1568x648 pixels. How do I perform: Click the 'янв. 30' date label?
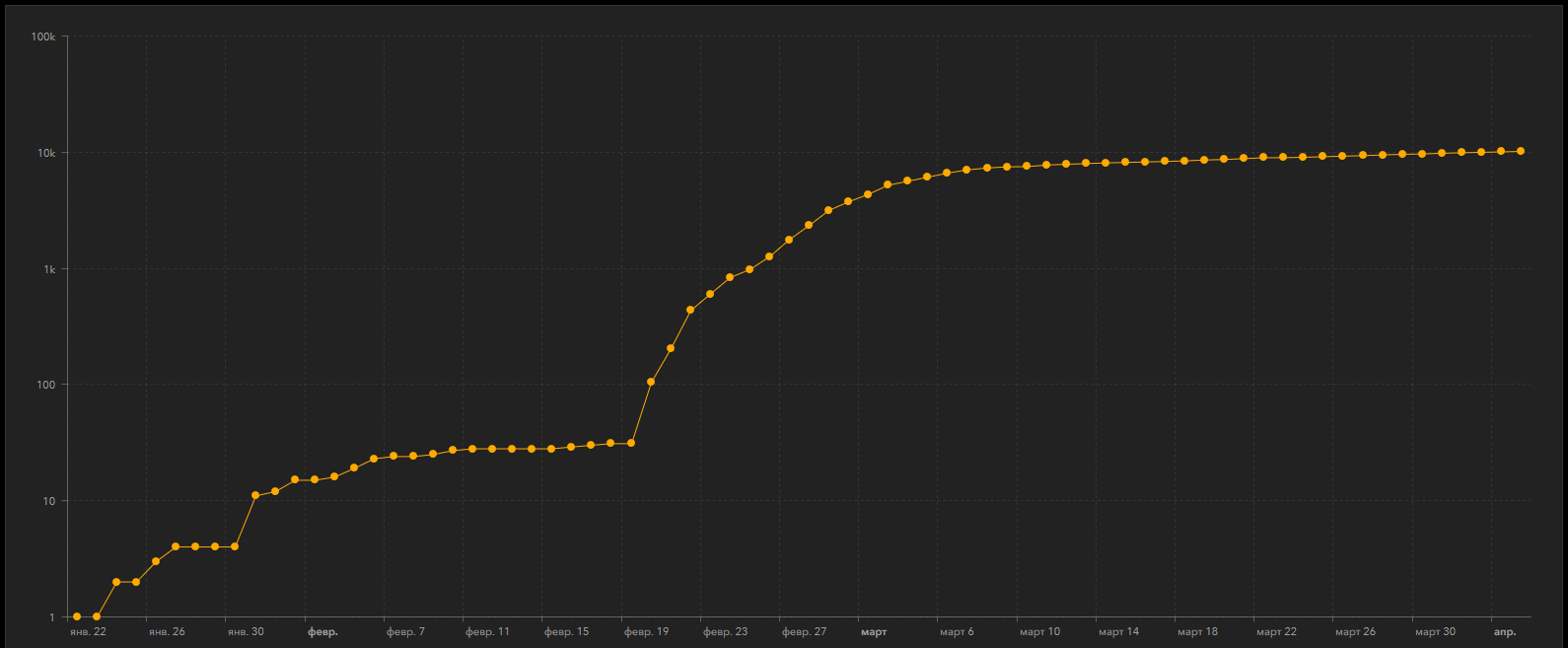coord(246,631)
